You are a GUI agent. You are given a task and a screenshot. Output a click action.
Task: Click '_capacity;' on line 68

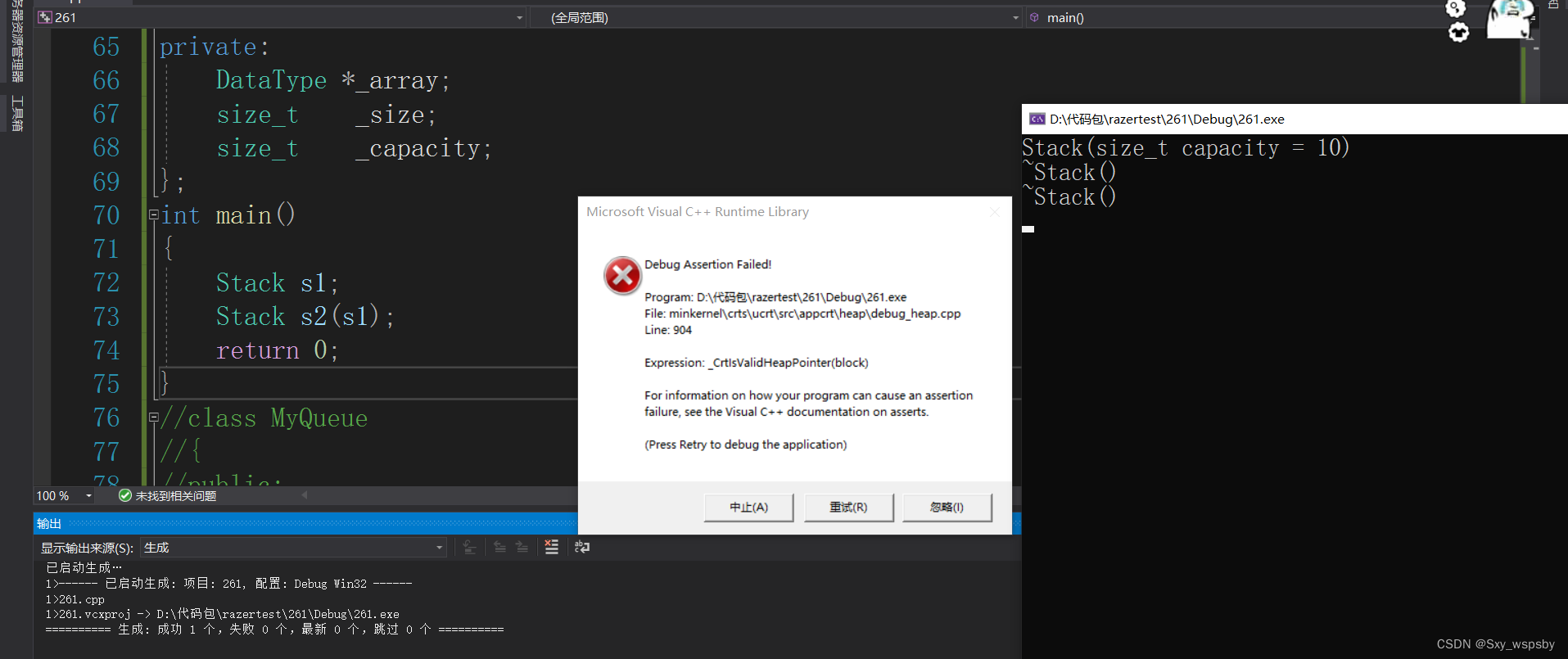pyautogui.click(x=423, y=148)
